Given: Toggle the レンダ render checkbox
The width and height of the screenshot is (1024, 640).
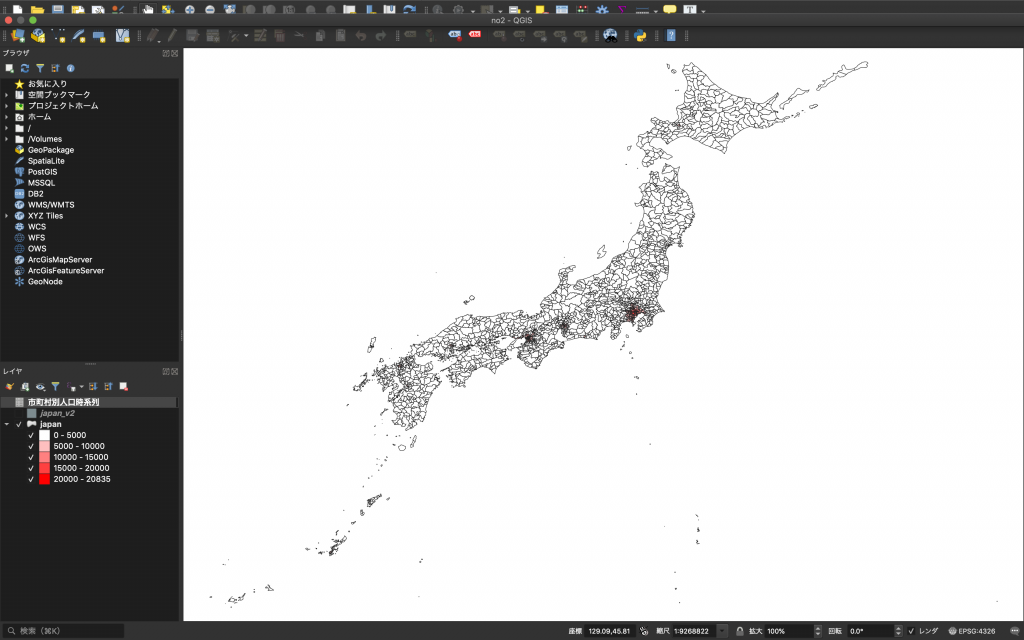Looking at the screenshot, I should [911, 631].
